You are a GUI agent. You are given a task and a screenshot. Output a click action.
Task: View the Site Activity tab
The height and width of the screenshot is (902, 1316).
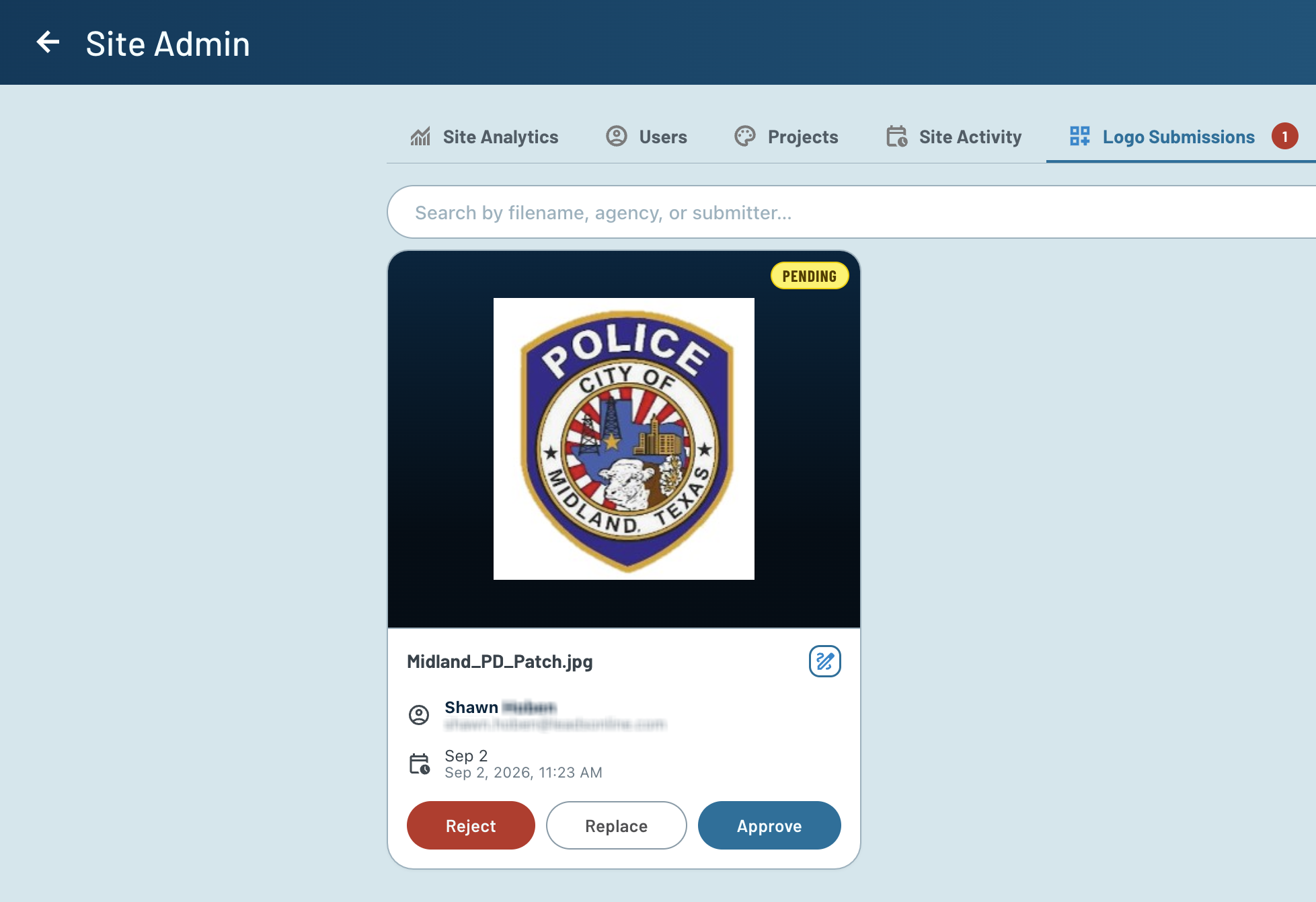(x=954, y=137)
